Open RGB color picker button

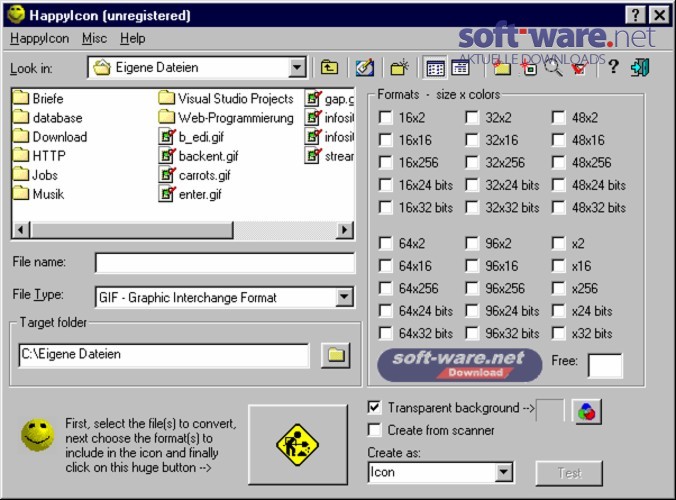pyautogui.click(x=586, y=411)
